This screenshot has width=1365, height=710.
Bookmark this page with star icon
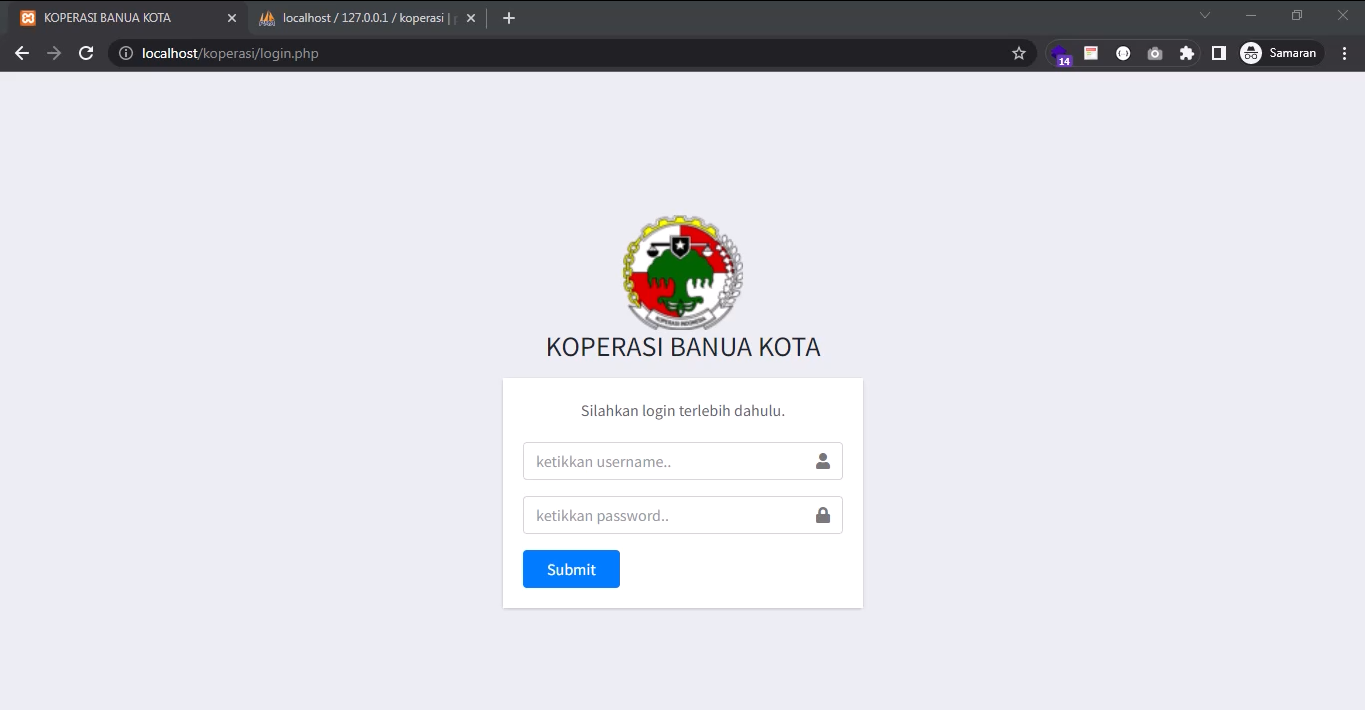1019,53
